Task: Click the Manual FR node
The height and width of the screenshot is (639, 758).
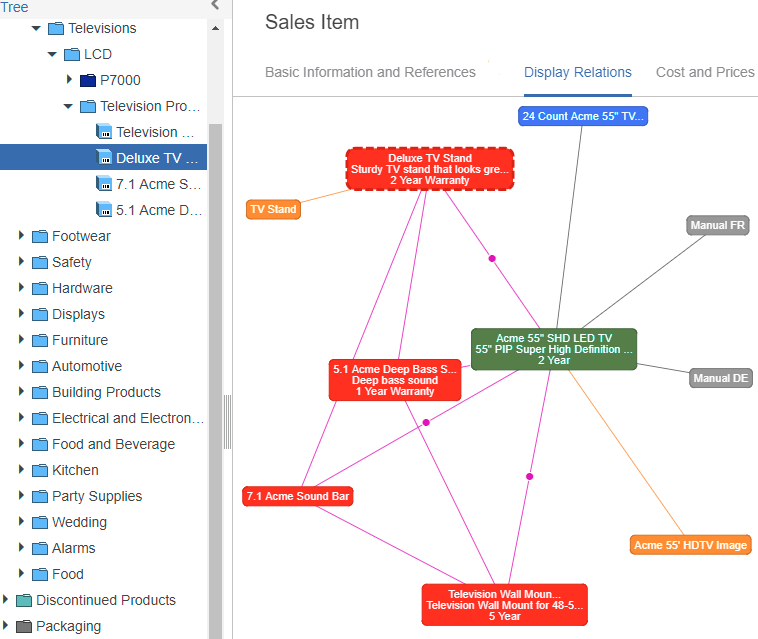Action: point(718,226)
